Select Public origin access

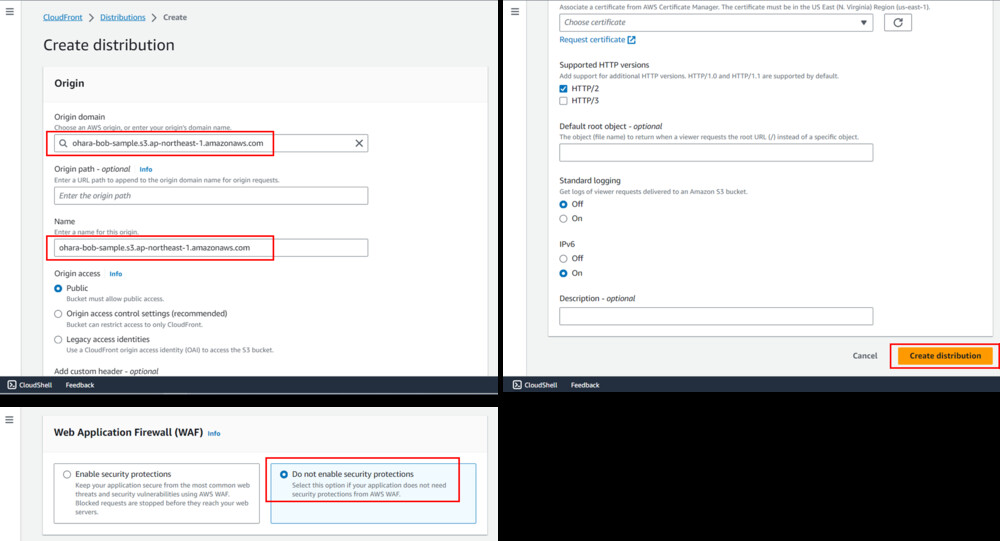pos(58,288)
